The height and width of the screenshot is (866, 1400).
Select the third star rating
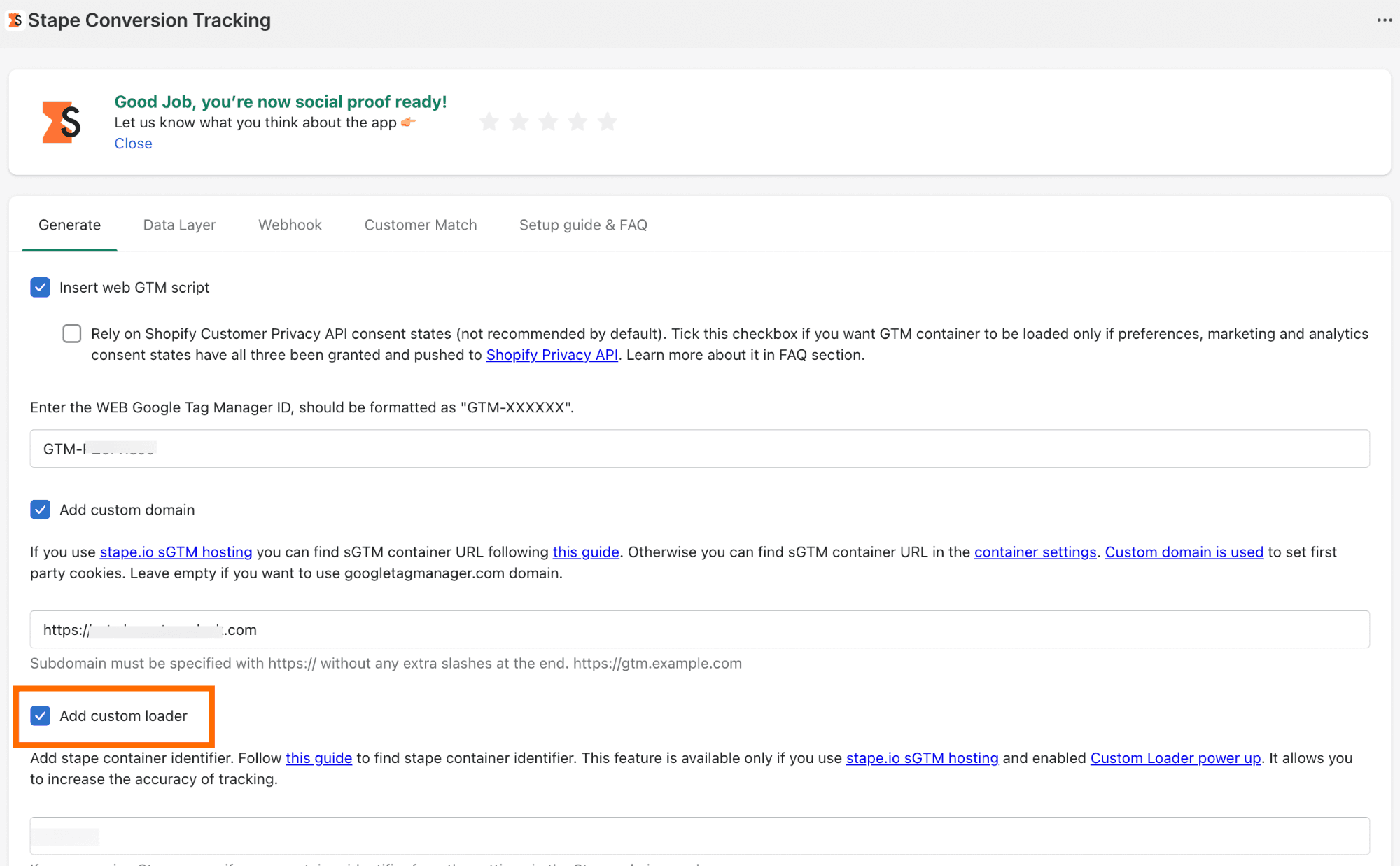[x=547, y=121]
